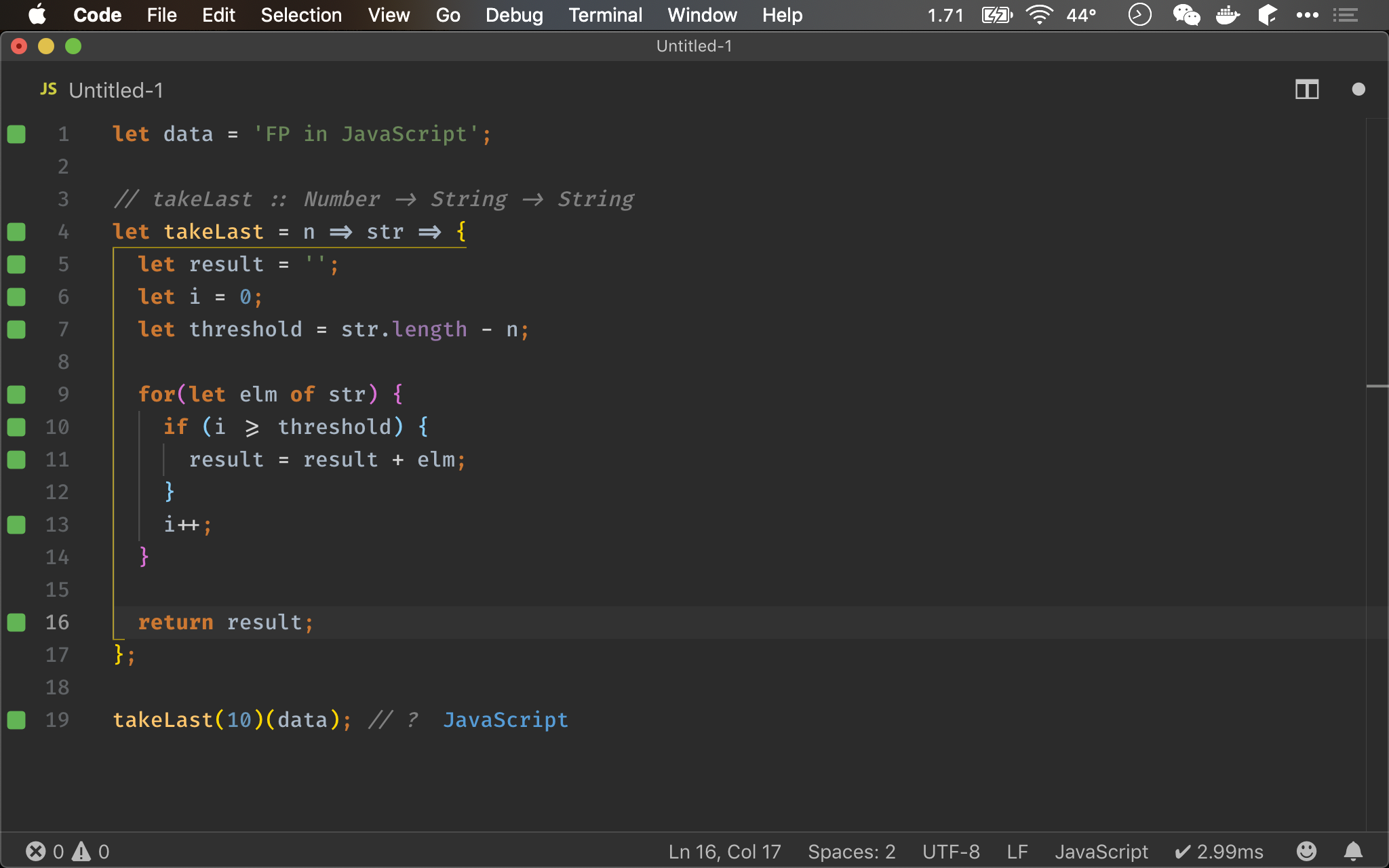Open the View menu

pos(389,15)
